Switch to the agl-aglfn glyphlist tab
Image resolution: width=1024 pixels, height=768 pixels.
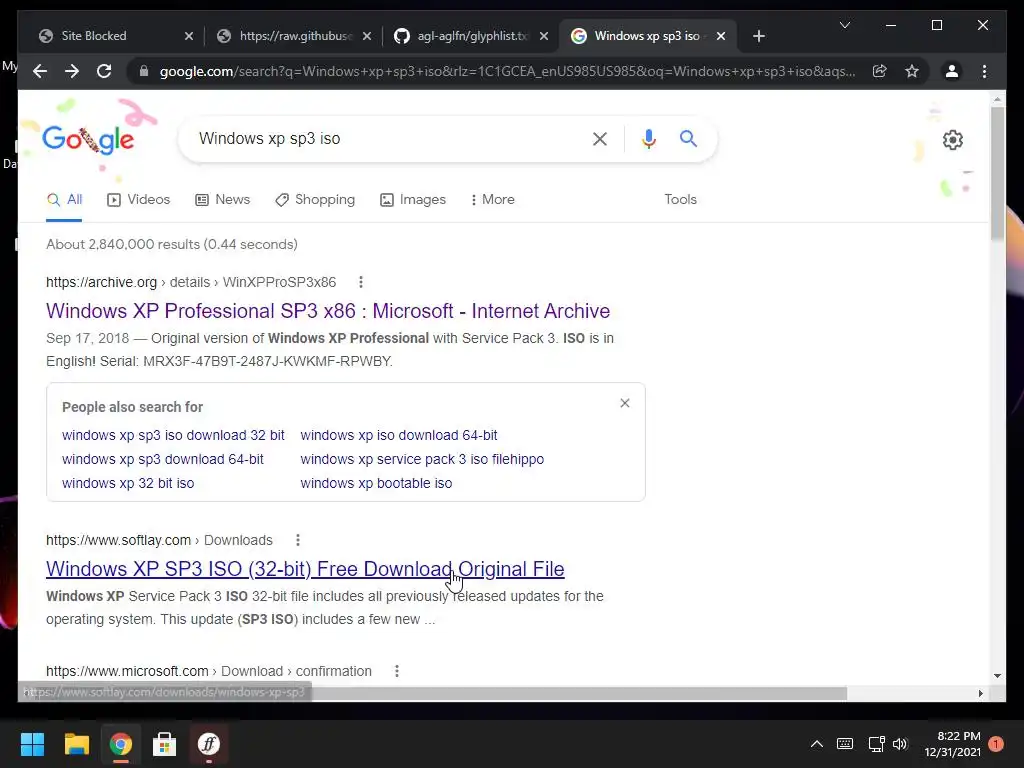(466, 36)
